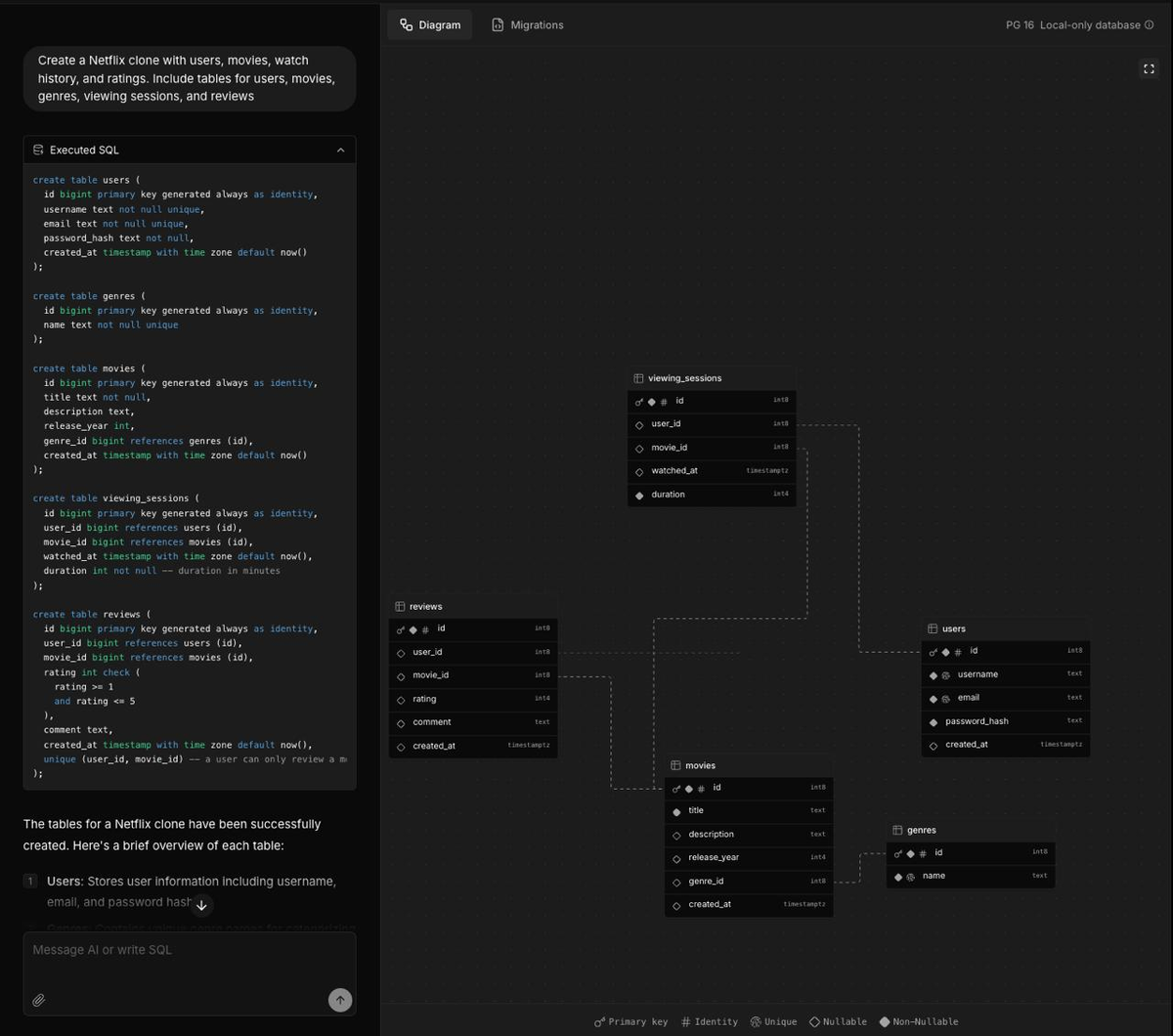Click the users table icon

click(x=933, y=628)
